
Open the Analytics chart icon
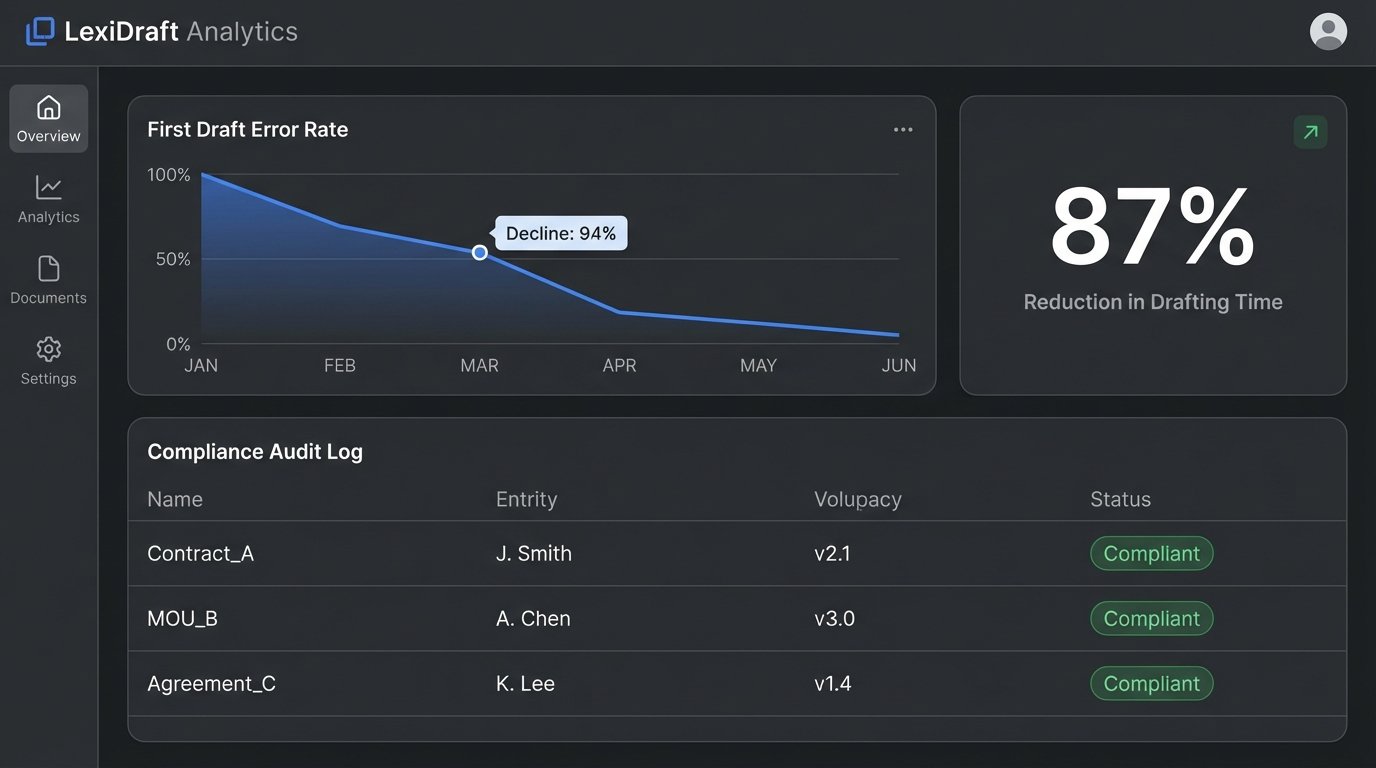pyautogui.click(x=48, y=188)
